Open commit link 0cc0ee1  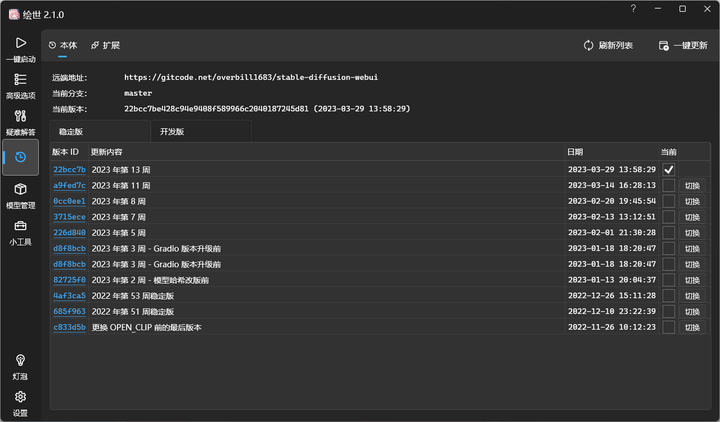69,201
